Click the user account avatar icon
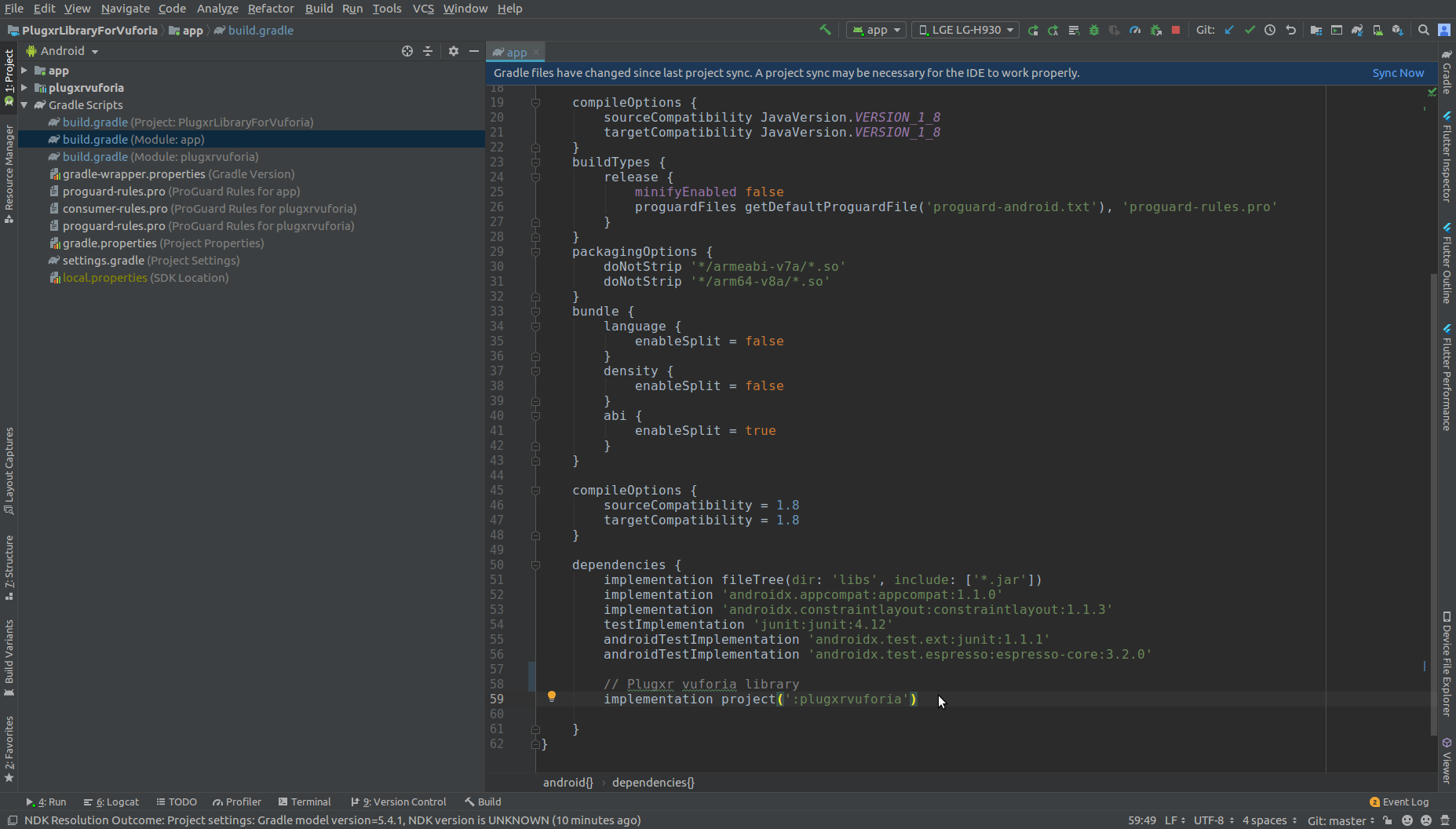The height and width of the screenshot is (829, 1456). (1444, 30)
